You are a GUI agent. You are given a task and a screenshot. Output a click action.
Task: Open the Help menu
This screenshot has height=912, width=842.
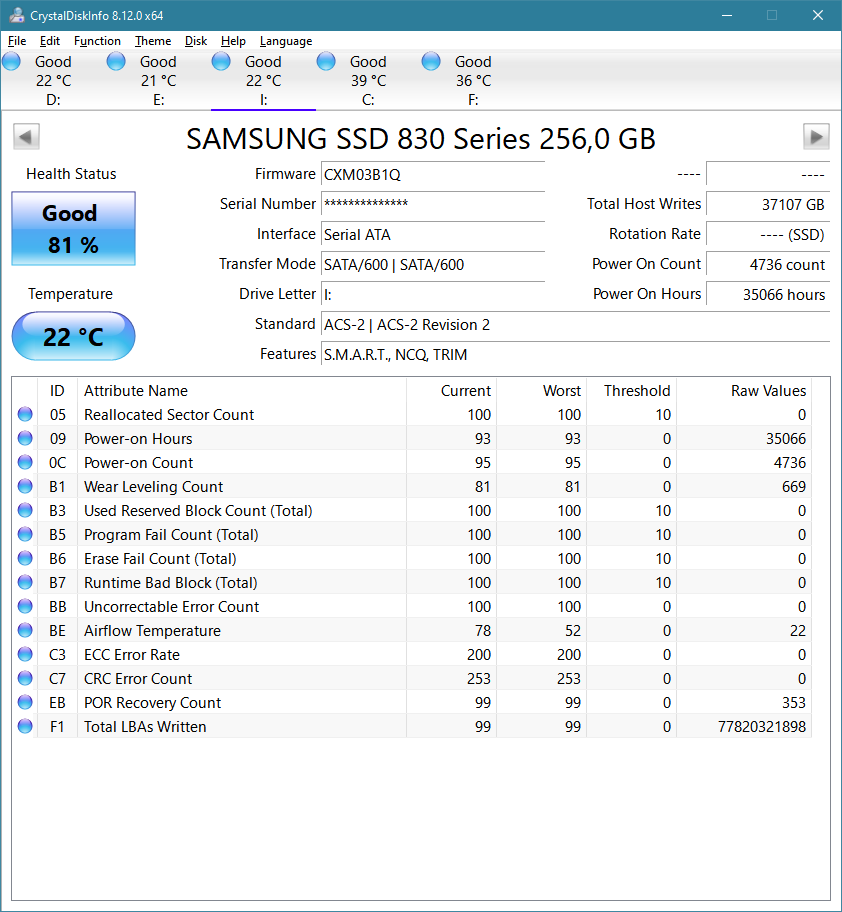click(x=233, y=41)
